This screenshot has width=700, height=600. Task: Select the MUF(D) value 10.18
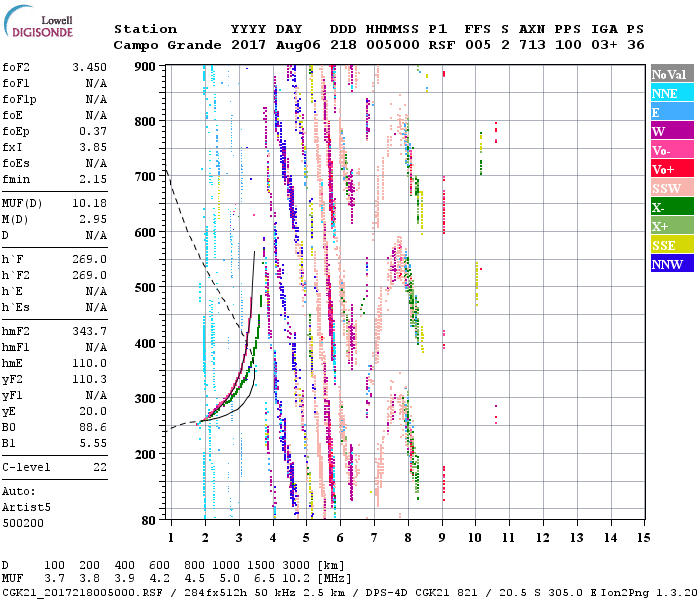click(x=89, y=203)
